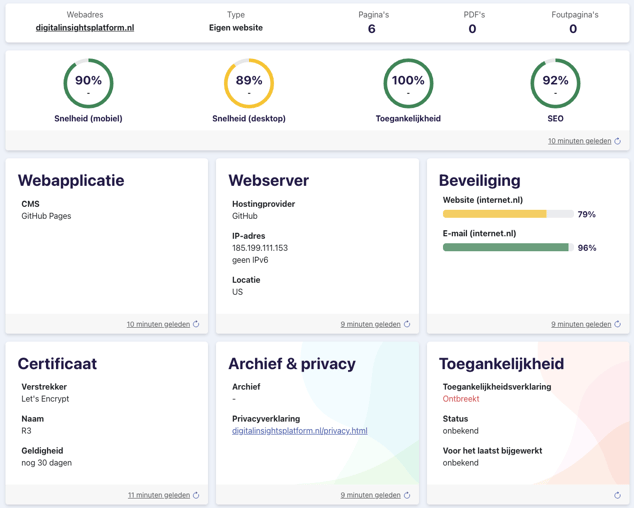Refresh the Webapplicatie card data

196,324
